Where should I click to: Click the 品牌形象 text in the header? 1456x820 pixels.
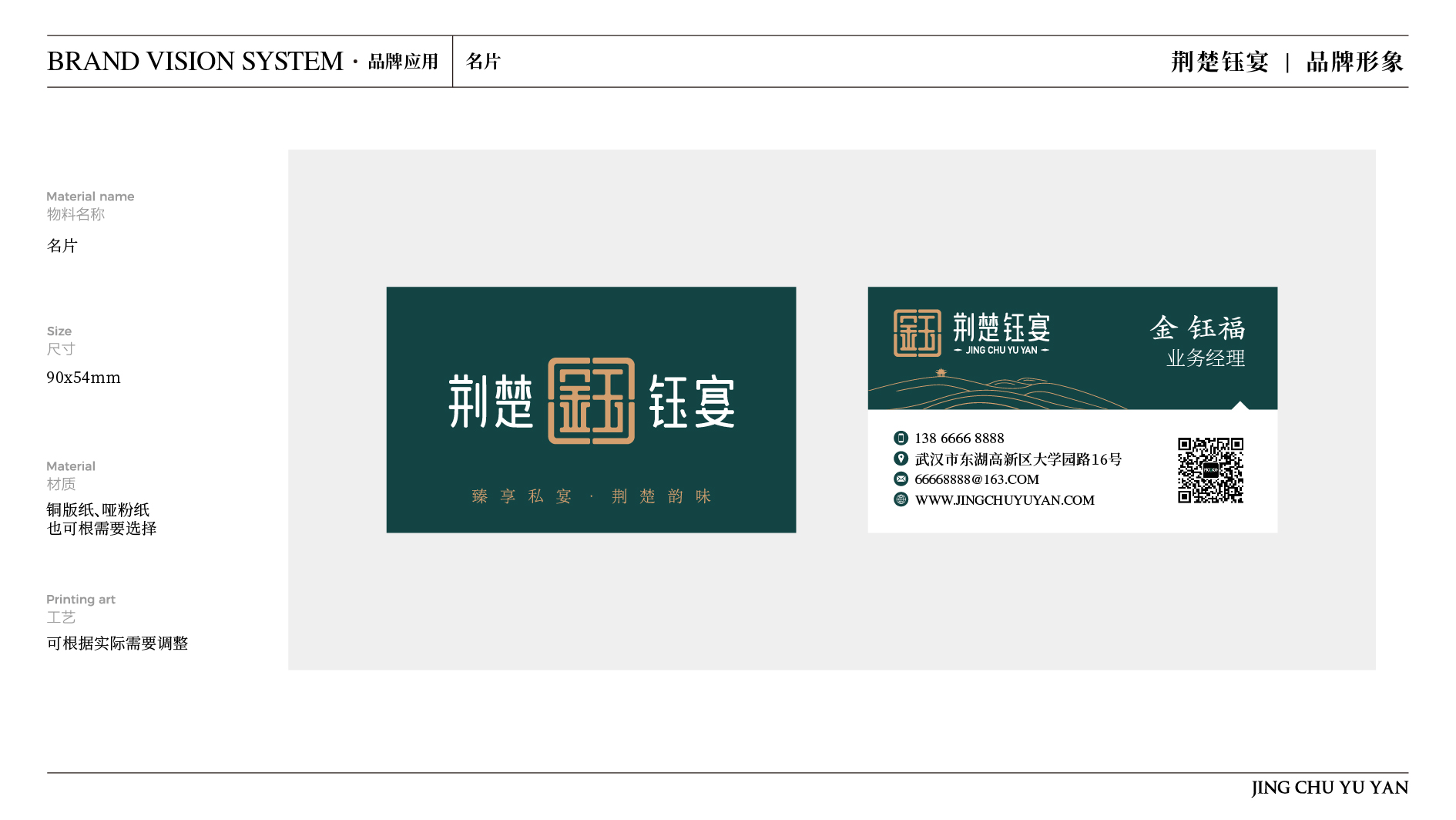(1354, 62)
